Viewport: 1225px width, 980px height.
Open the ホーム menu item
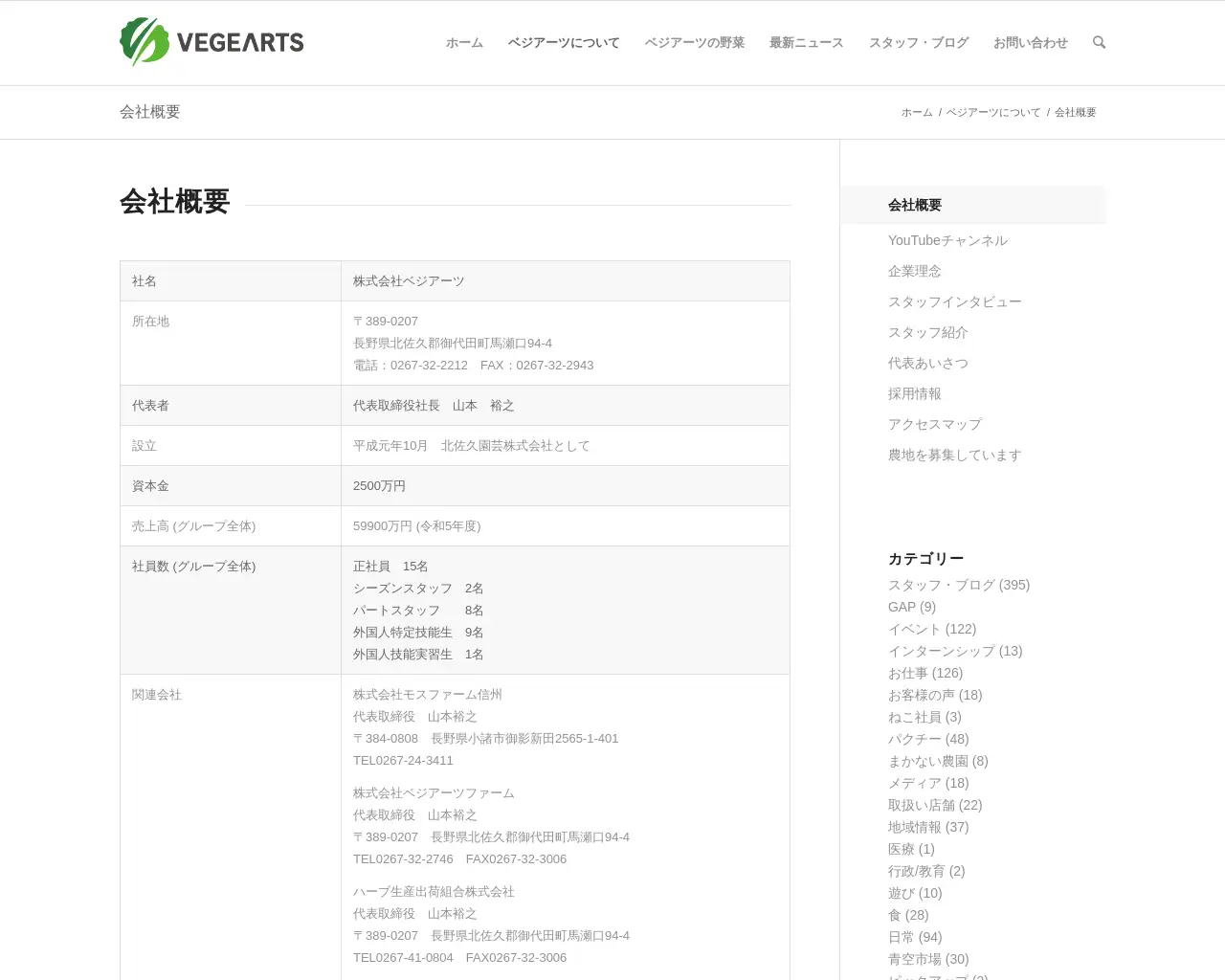[x=464, y=43]
